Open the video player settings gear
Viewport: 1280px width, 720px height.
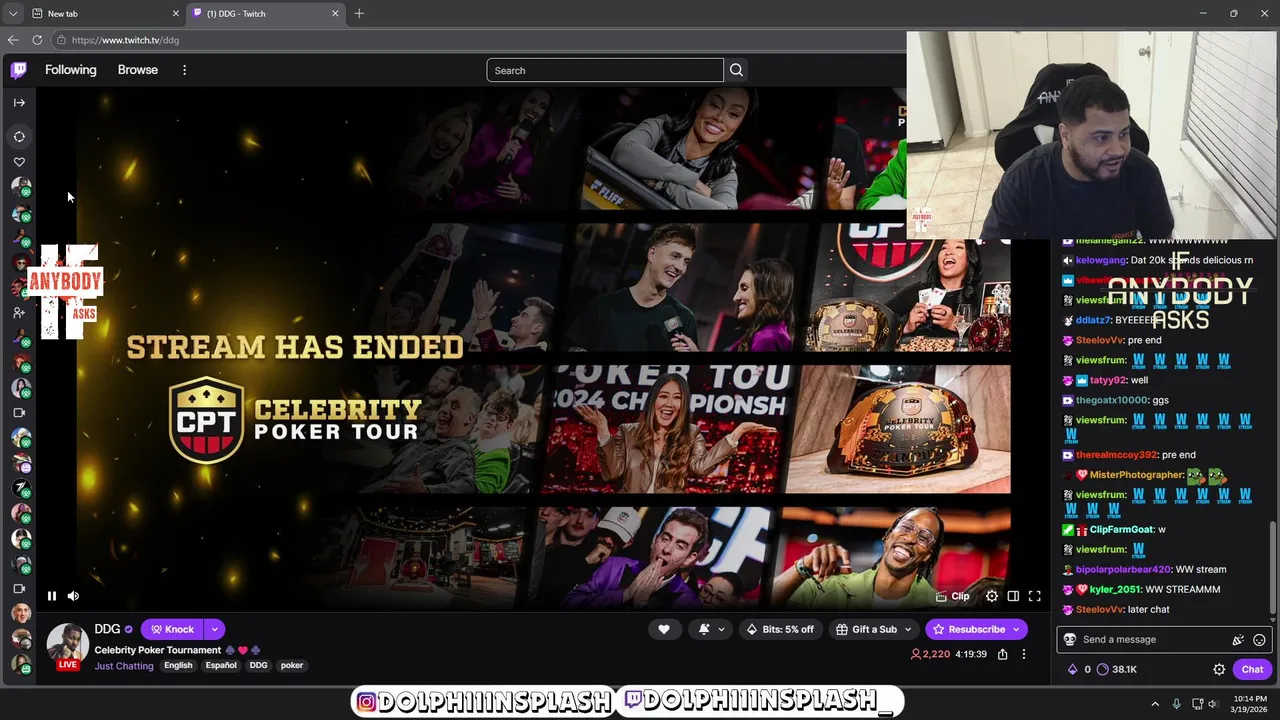(992, 596)
